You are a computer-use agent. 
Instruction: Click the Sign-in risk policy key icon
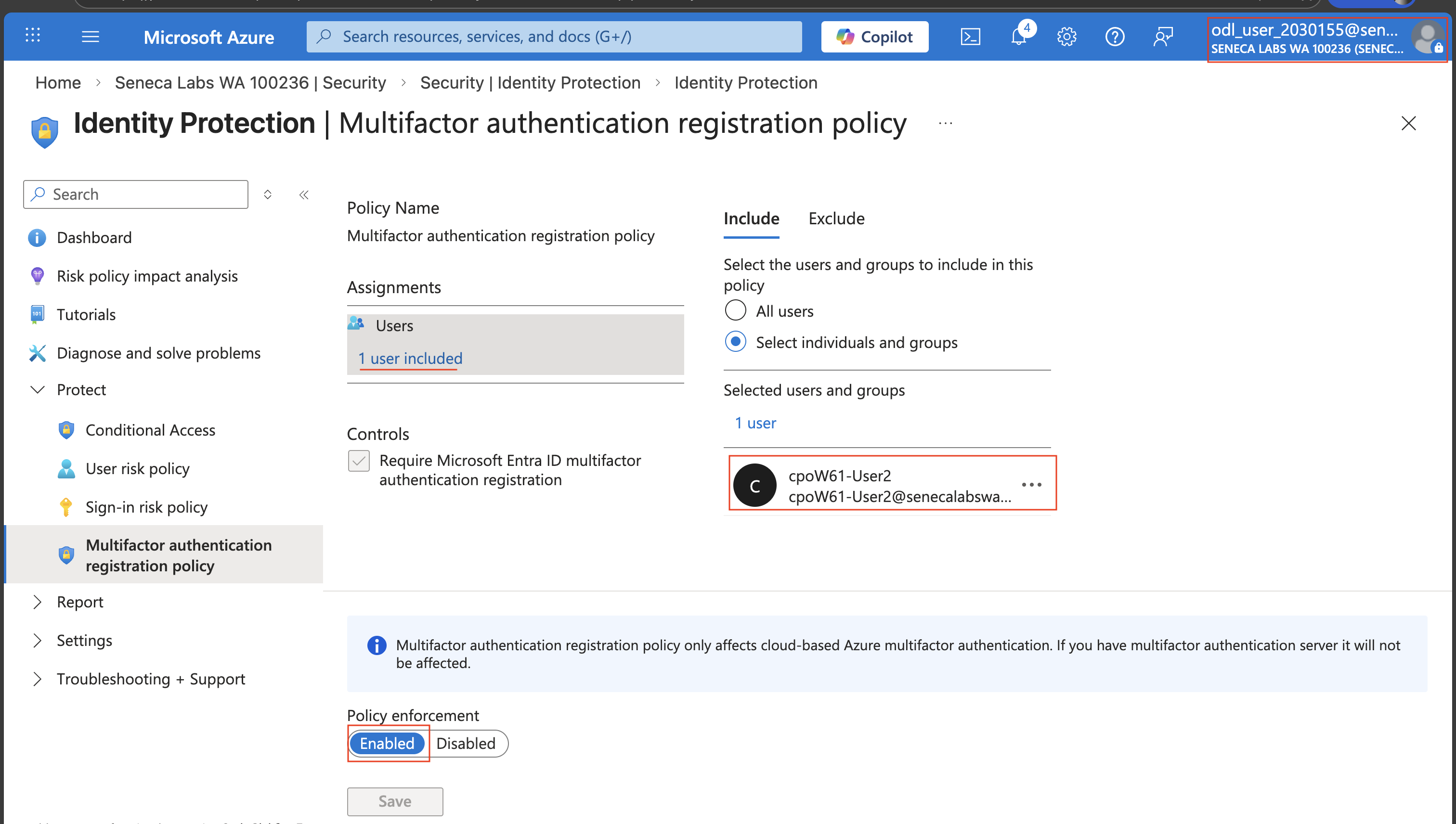point(66,507)
